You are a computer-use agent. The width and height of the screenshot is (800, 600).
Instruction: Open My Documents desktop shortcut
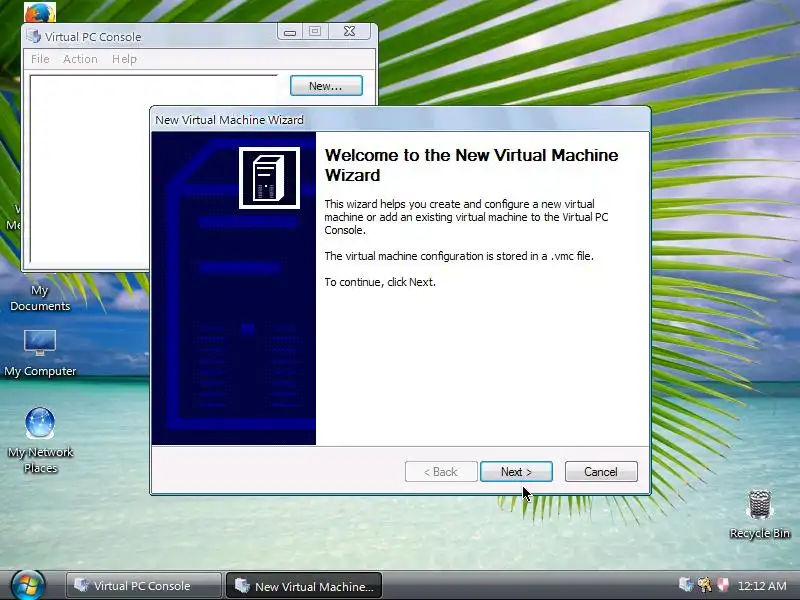click(40, 297)
